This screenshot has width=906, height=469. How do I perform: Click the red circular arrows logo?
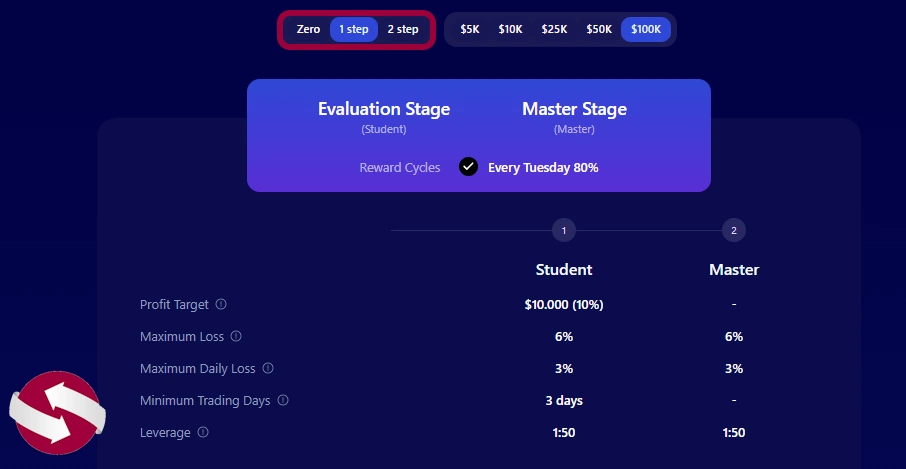[x=57, y=413]
